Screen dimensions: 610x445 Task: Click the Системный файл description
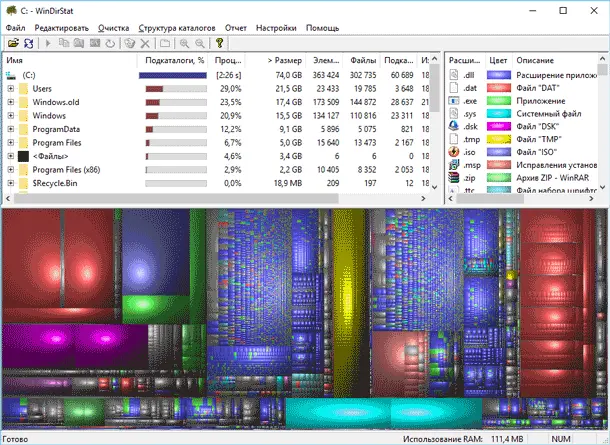click(x=549, y=114)
